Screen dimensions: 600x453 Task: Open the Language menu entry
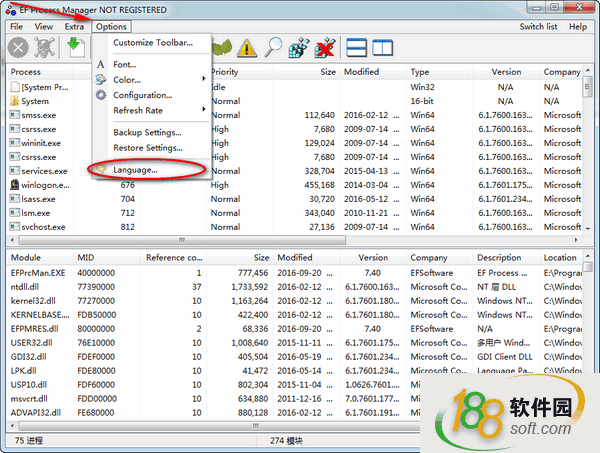[x=136, y=170]
